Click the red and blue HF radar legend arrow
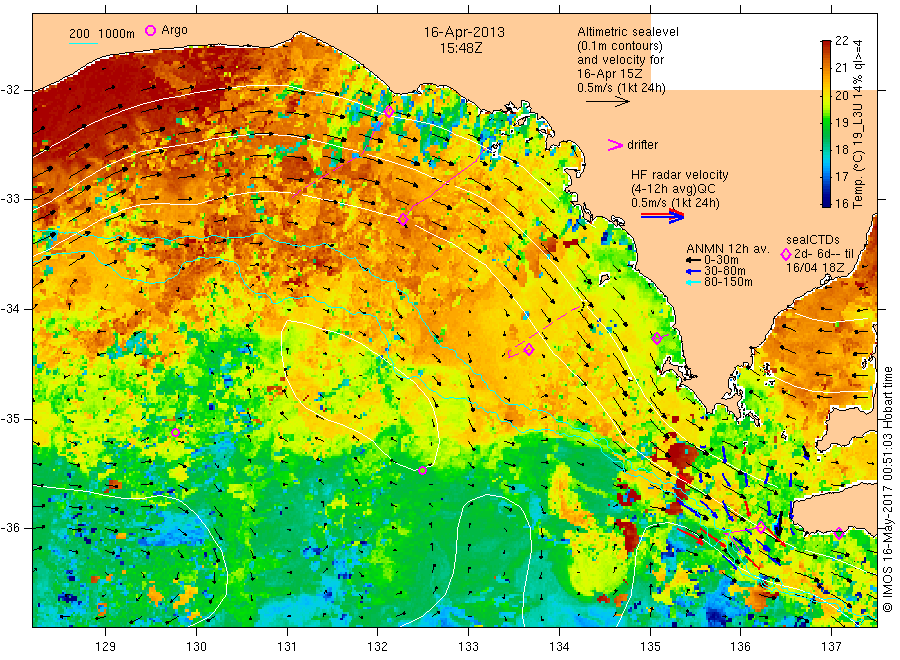Viewport: 900px width, 660px height. click(x=662, y=216)
